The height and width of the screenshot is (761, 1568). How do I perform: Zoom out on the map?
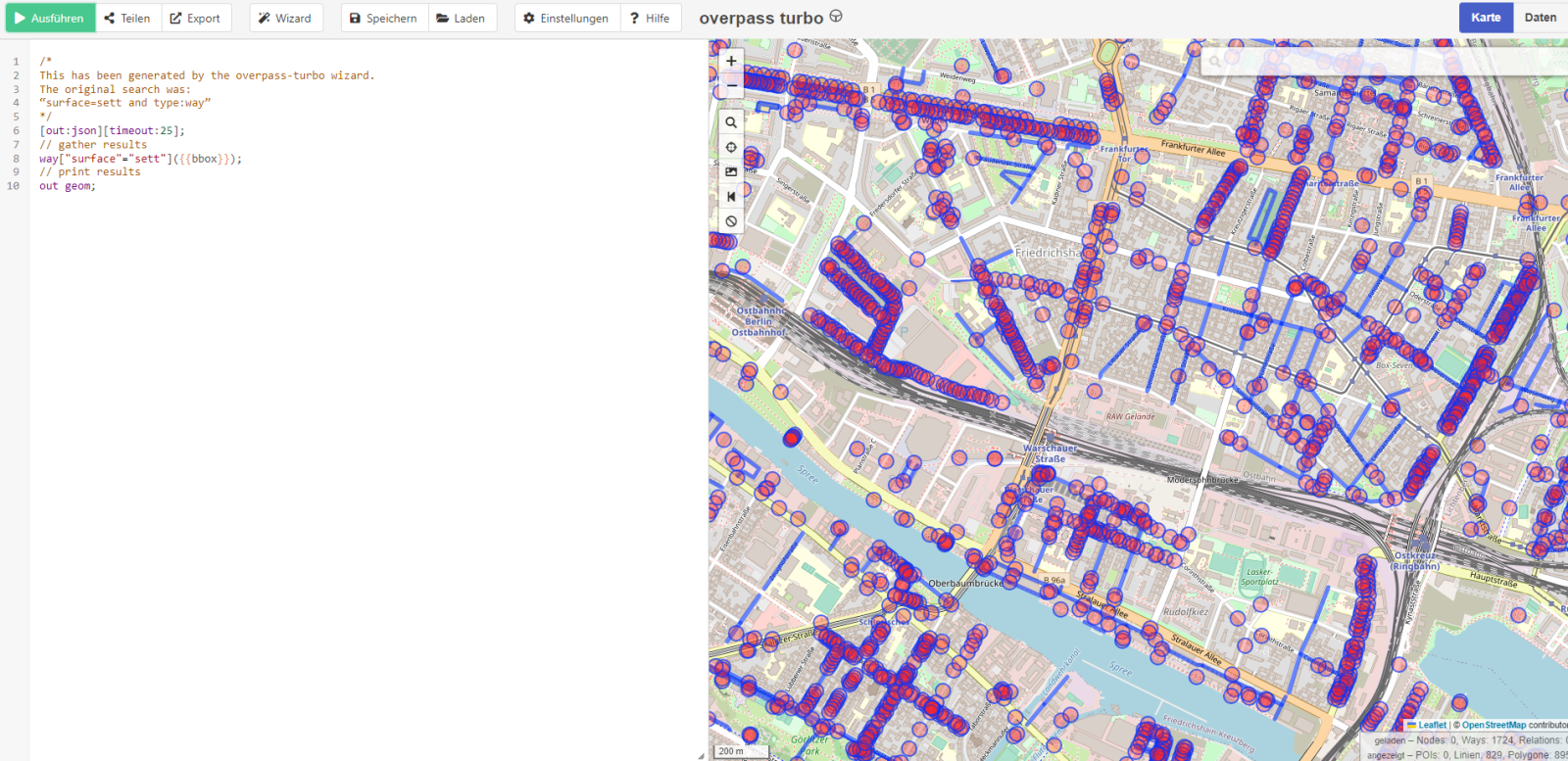coord(731,86)
